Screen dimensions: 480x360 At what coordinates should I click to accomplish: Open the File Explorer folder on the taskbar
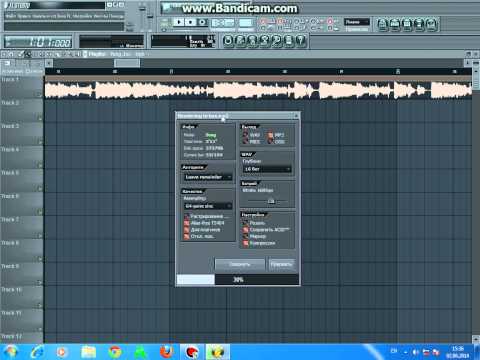pyautogui.click(x=89, y=352)
